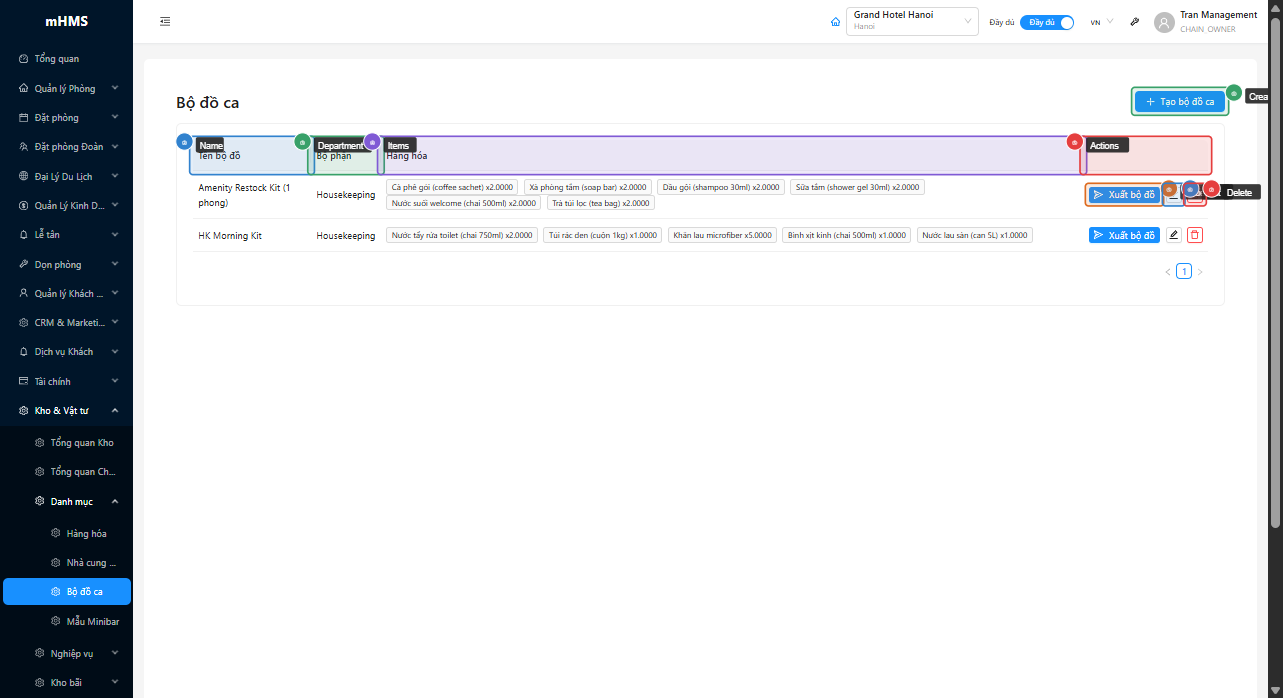Collapse sidebar with the menu fold icon
The image size is (1283, 698).
tap(165, 22)
